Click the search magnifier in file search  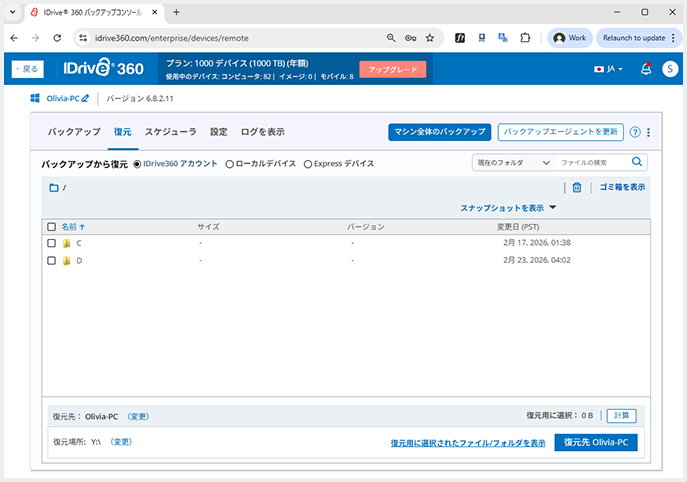tap(637, 162)
